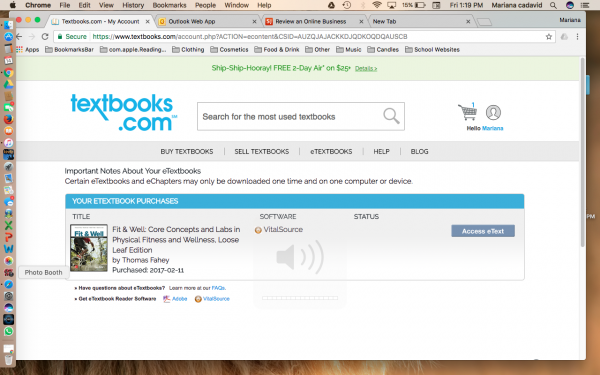Open Finder from the Dock

pyautogui.click(x=8, y=25)
